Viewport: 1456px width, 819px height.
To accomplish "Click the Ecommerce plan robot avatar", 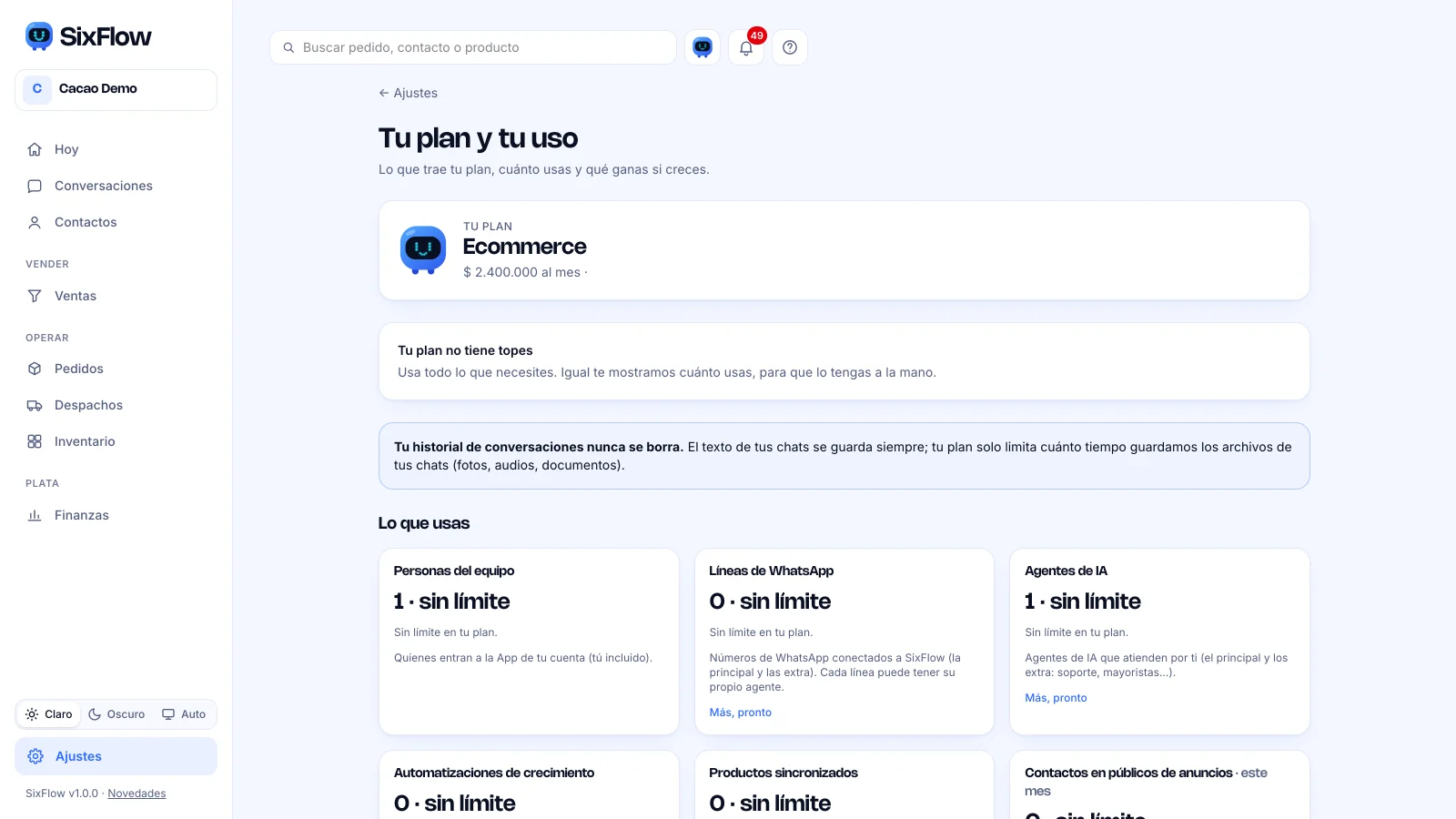I will 423,250.
